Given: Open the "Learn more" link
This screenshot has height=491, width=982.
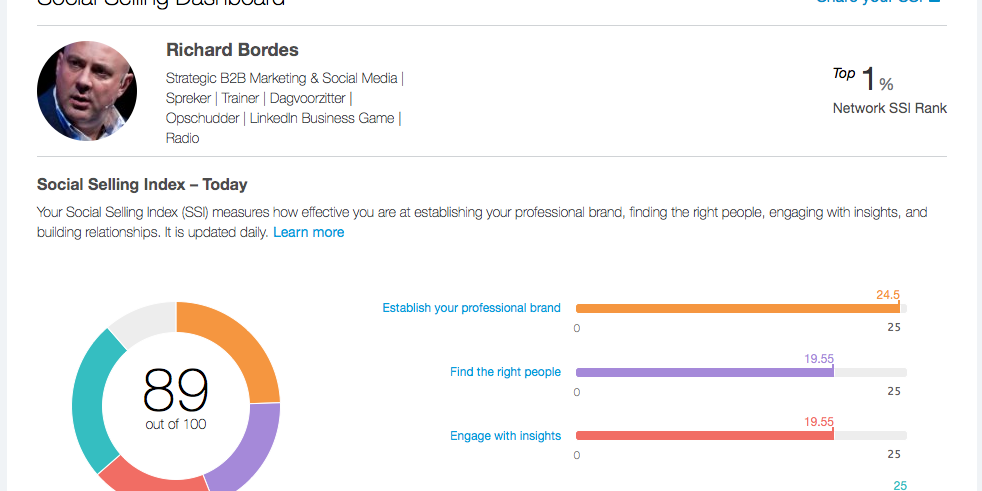Looking at the screenshot, I should [x=308, y=232].
